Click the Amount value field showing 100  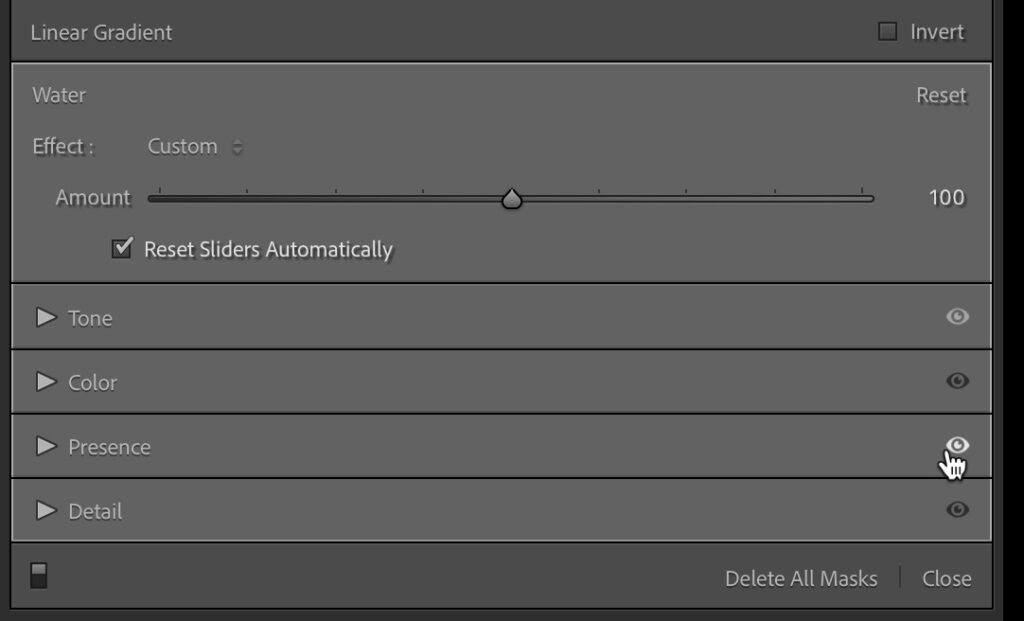[x=946, y=197]
